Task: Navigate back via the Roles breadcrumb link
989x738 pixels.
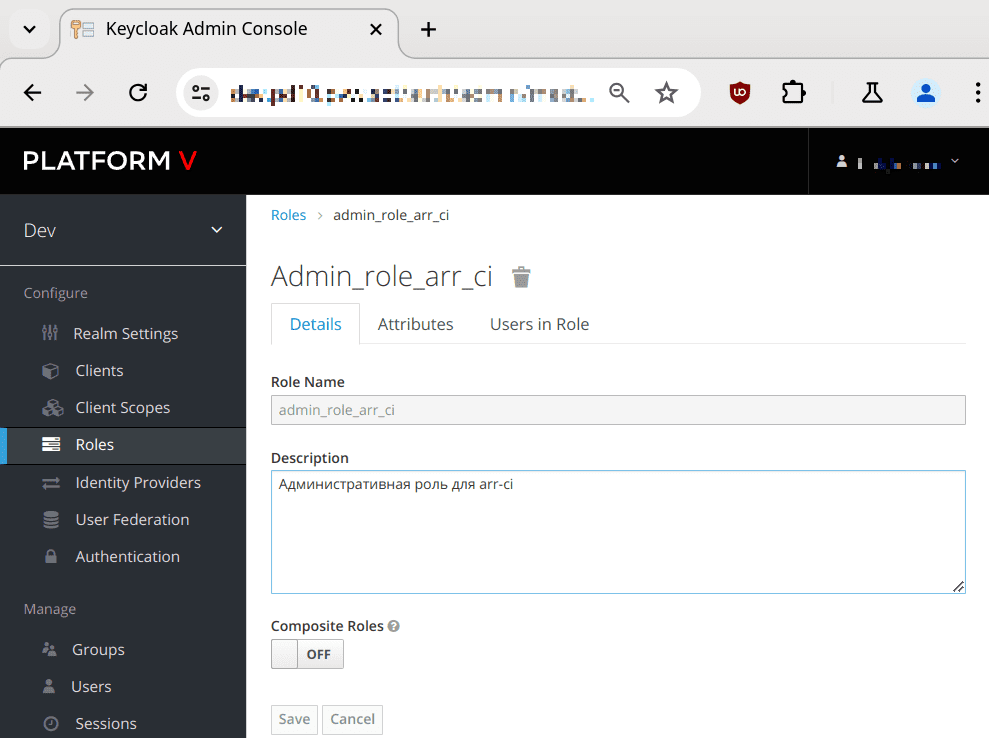Action: pos(288,214)
